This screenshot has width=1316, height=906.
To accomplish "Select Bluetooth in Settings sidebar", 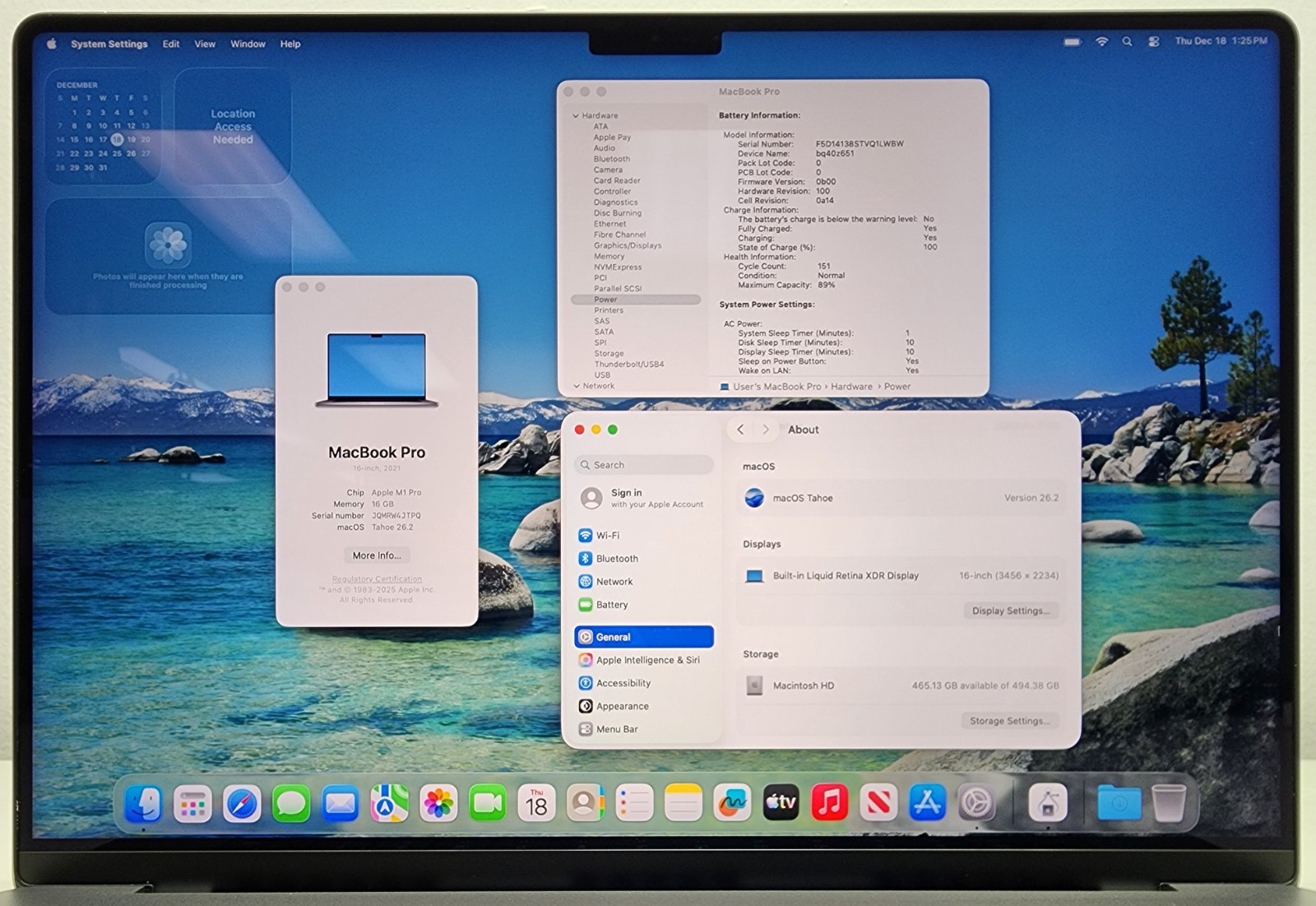I will 644,558.
